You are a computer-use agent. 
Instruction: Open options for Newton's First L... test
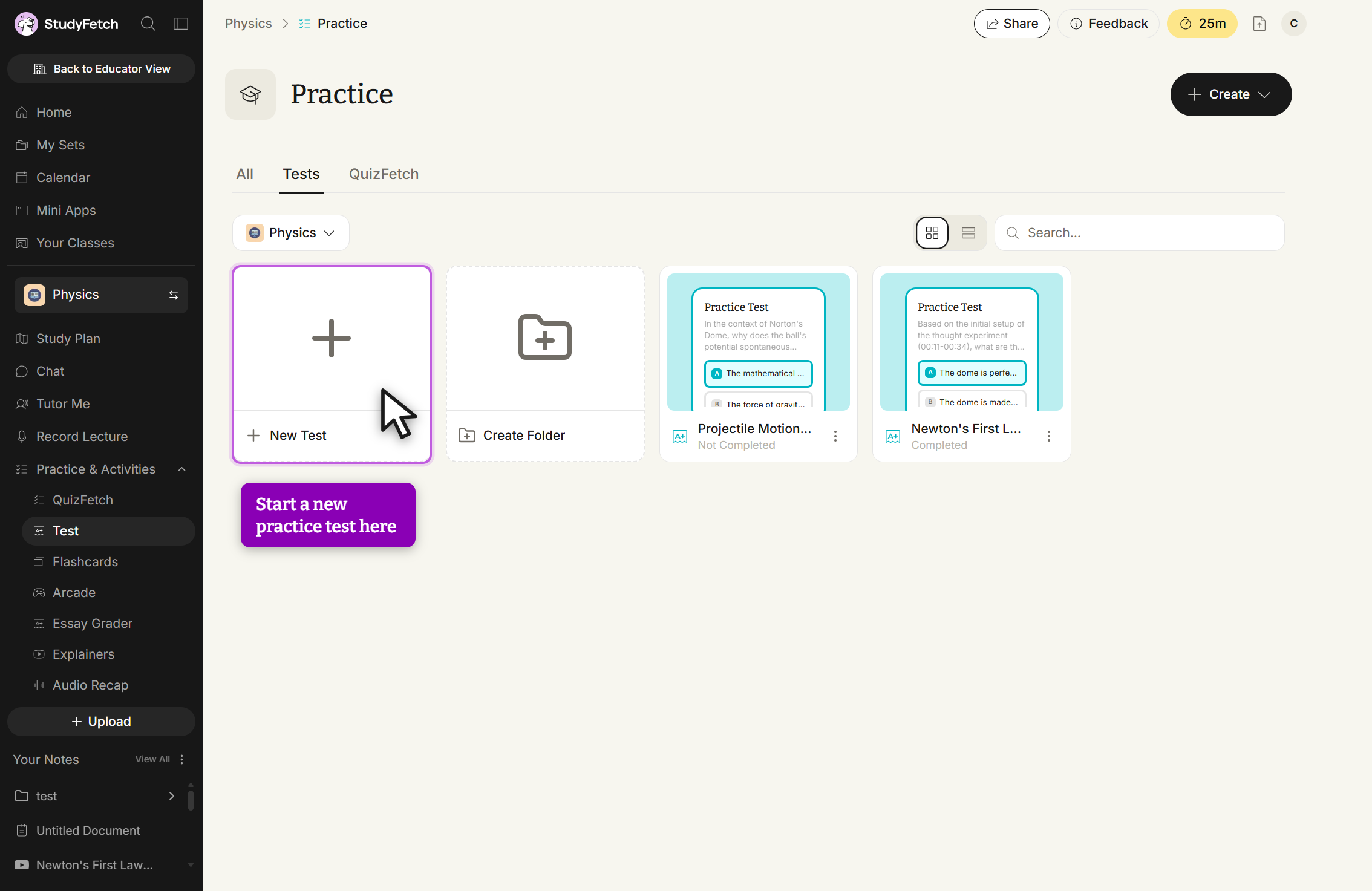[x=1049, y=436]
